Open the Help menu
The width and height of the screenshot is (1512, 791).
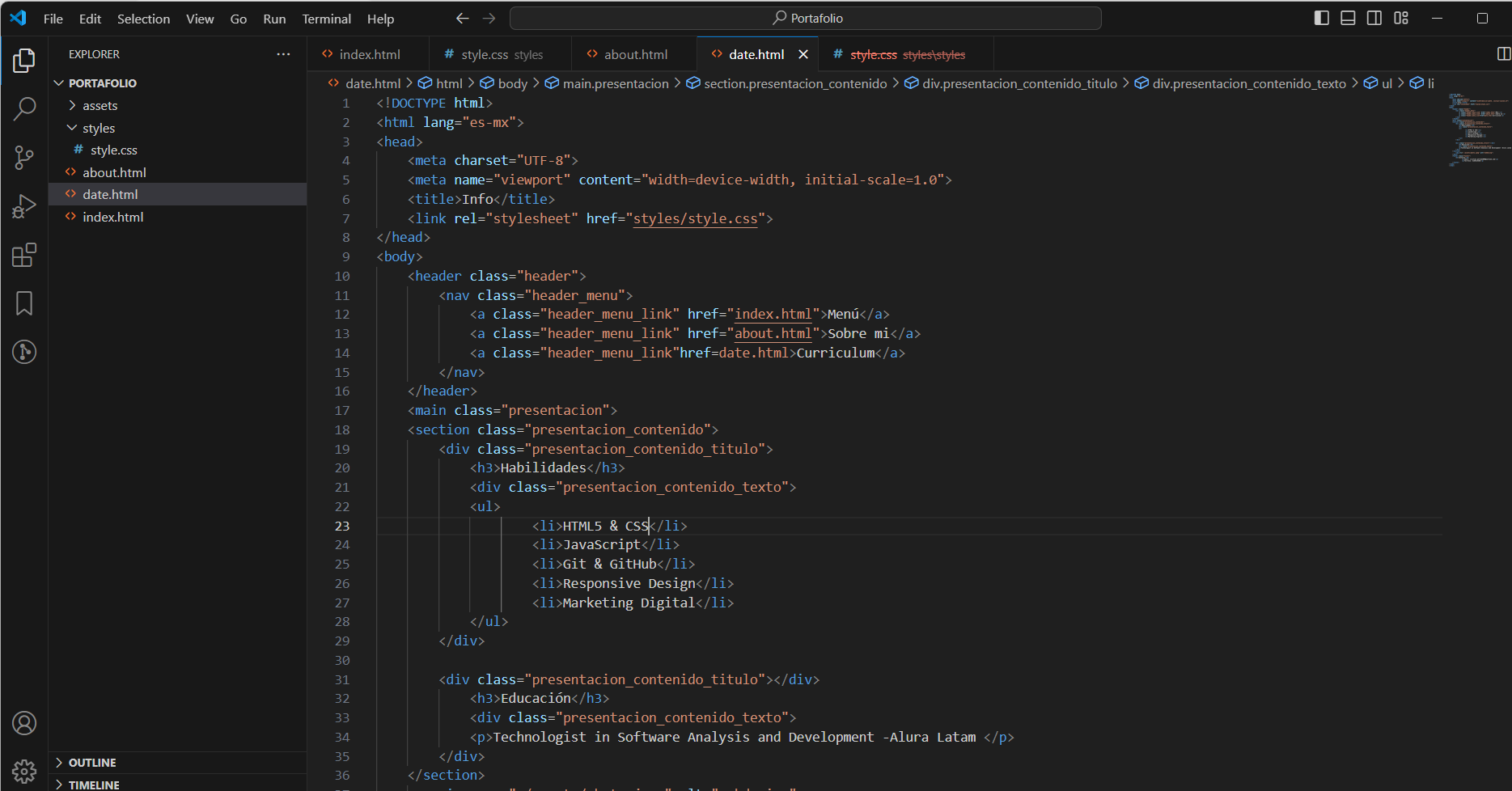pos(380,19)
